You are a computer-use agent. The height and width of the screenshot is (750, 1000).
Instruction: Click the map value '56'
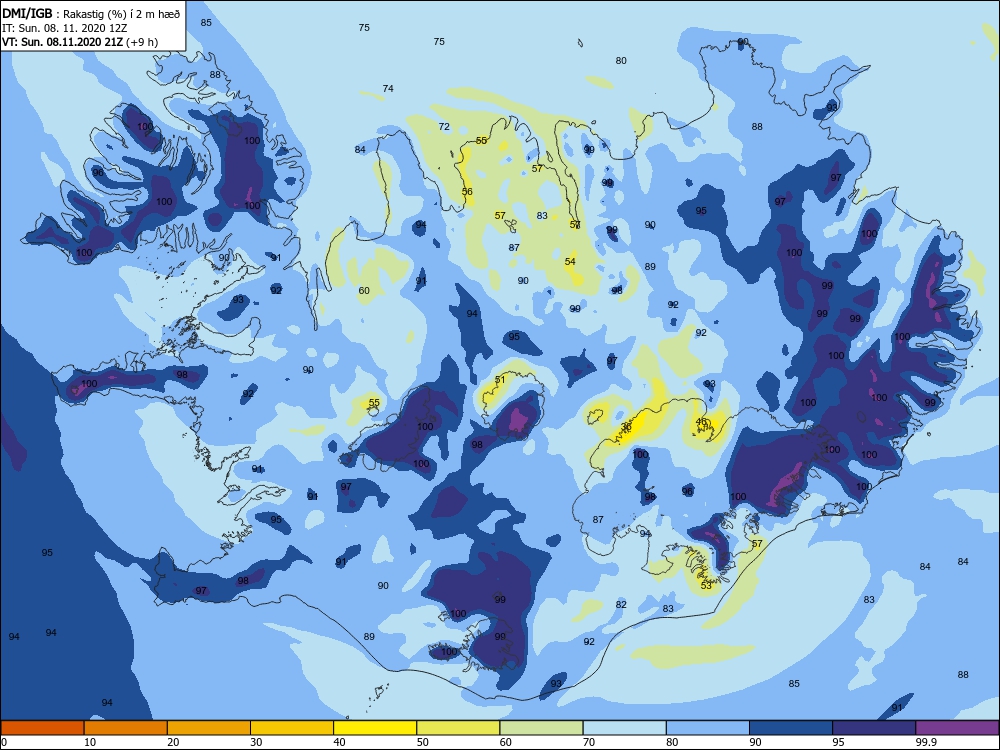point(467,191)
